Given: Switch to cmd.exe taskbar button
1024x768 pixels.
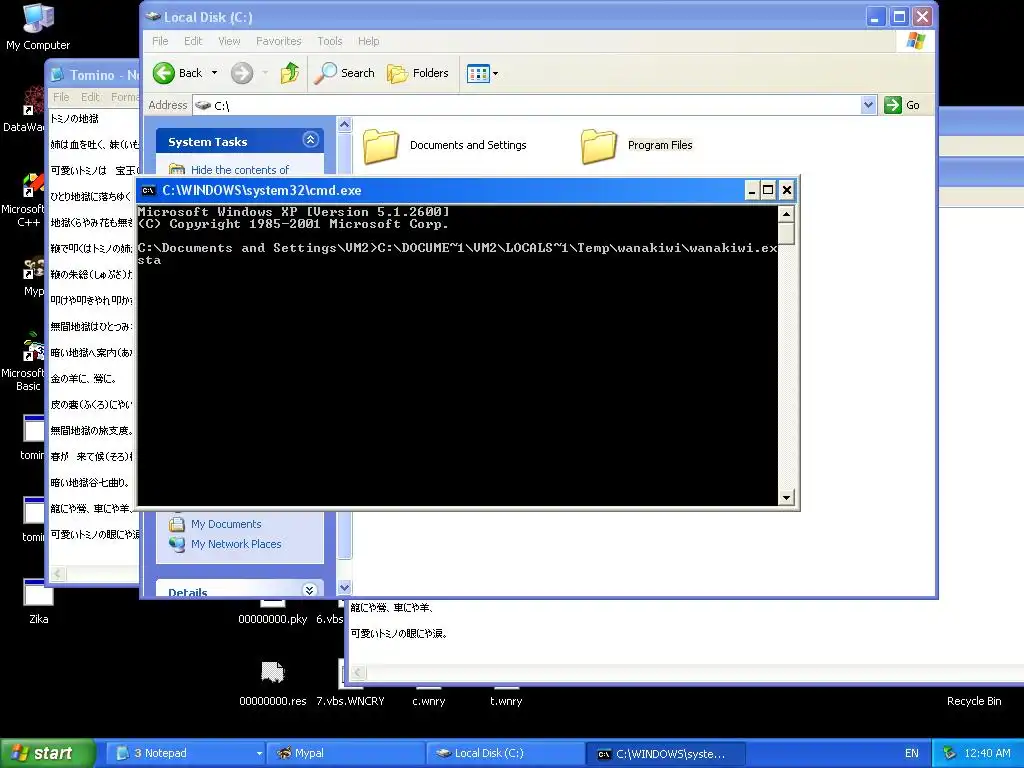Looking at the screenshot, I should (x=665, y=754).
